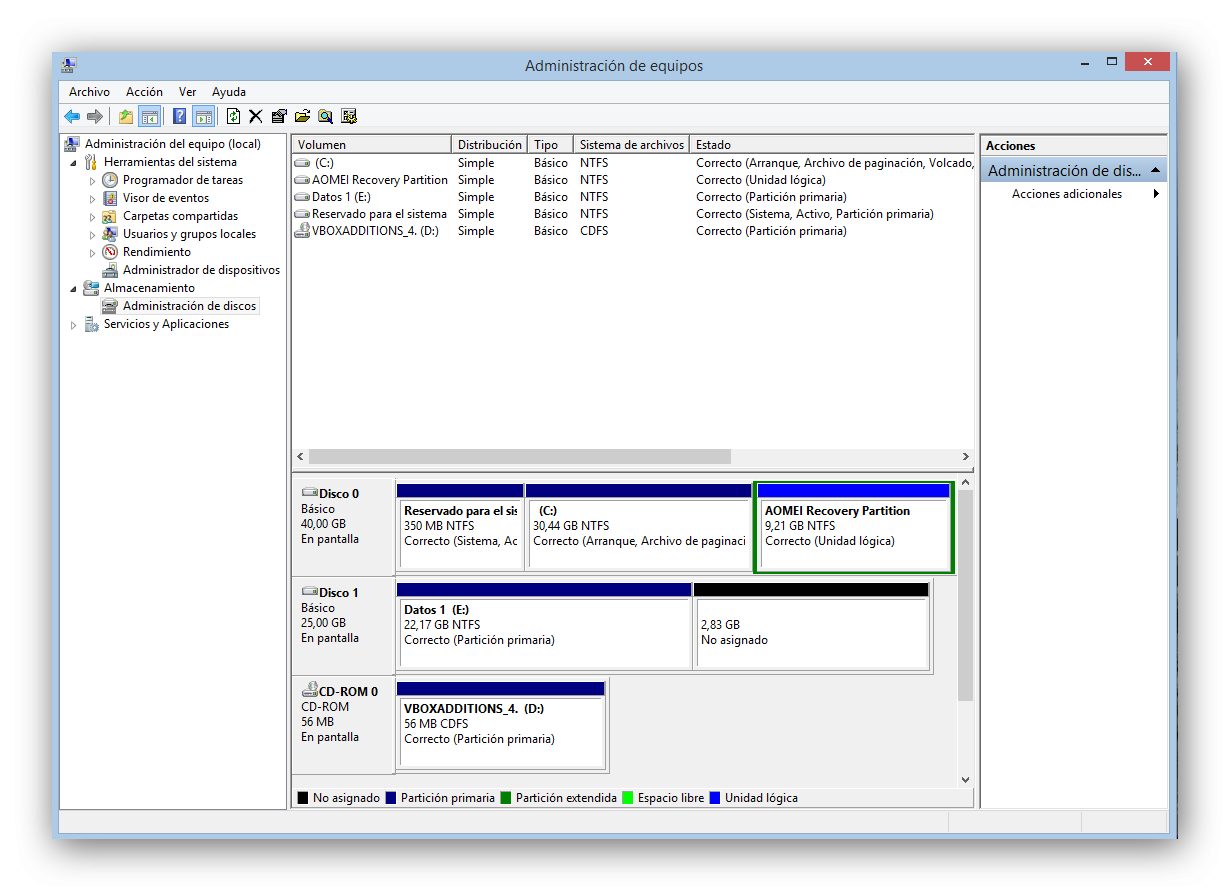Click horizontal scrollbar right arrow of volume list

966,457
